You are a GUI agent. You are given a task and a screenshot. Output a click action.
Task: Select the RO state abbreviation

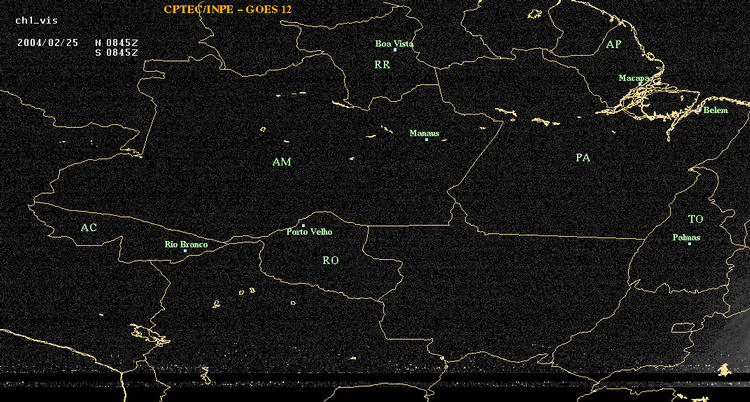[x=331, y=260]
